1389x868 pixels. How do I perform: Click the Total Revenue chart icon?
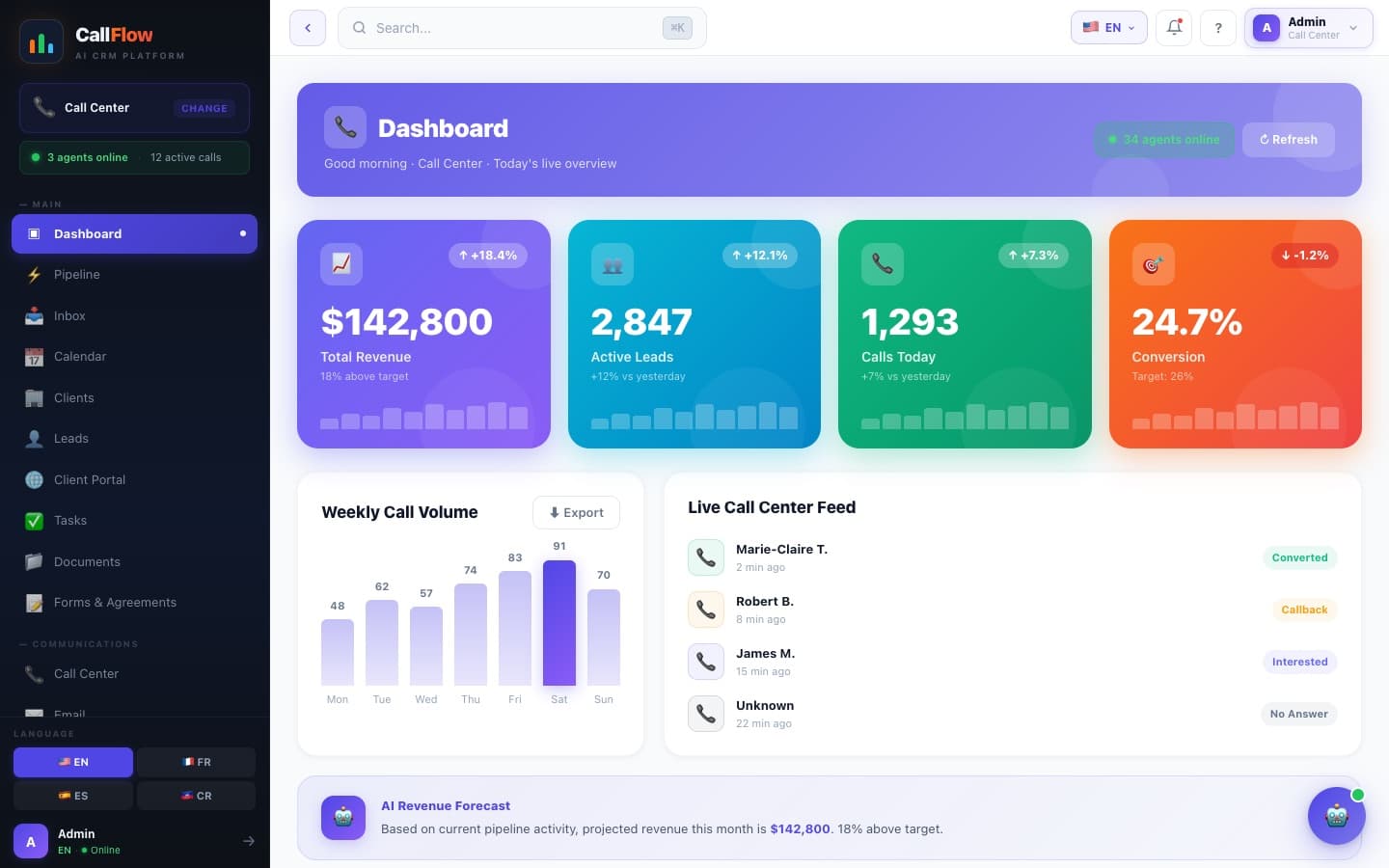coord(341,263)
